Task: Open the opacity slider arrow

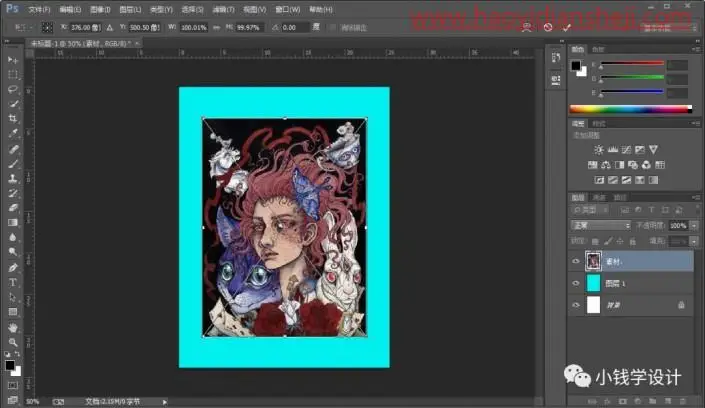Action: click(694, 225)
